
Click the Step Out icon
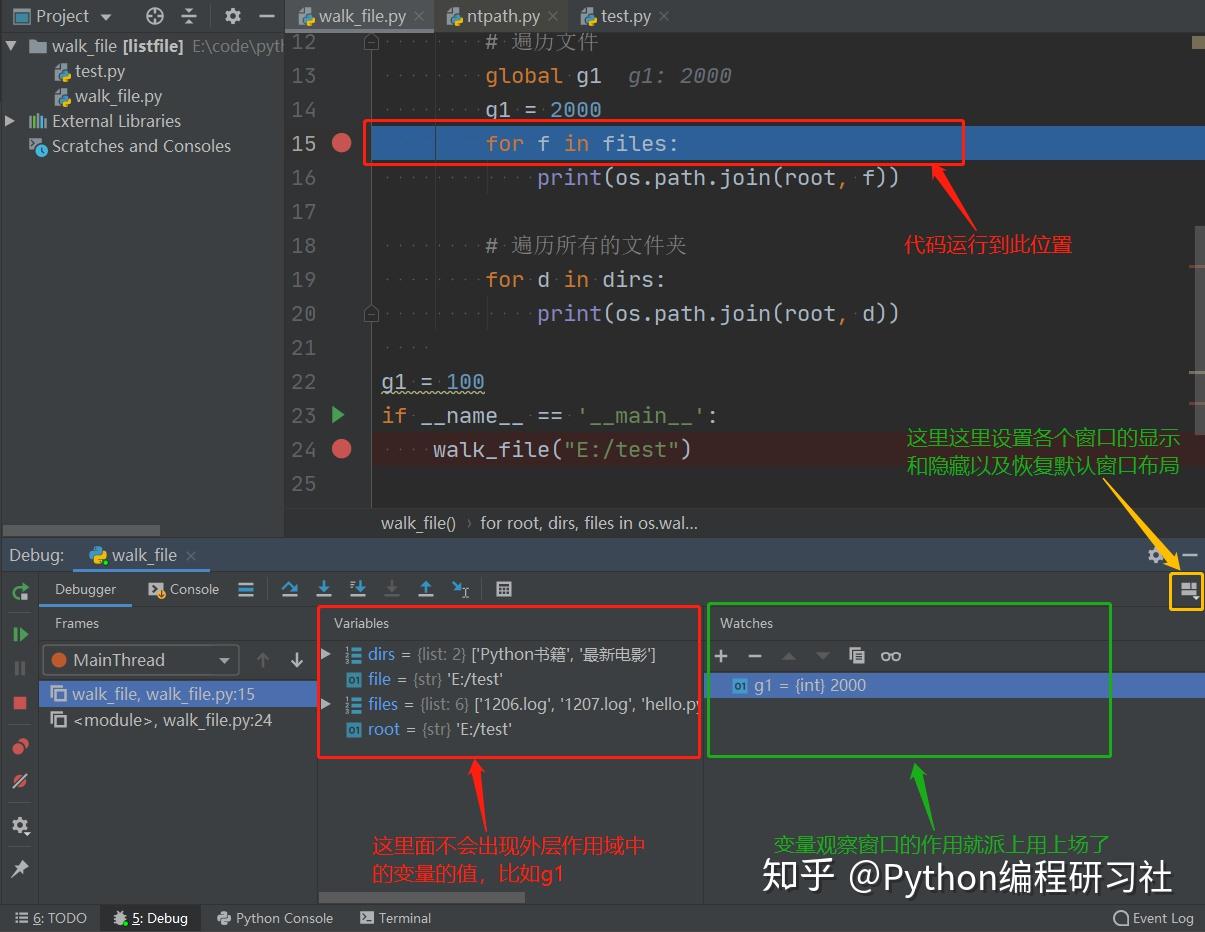424,589
